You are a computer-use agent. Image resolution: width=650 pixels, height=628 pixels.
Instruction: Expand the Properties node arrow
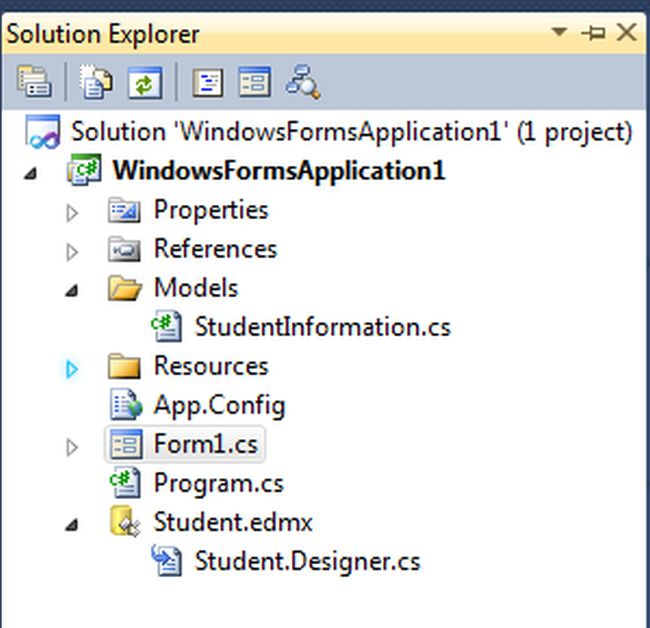click(x=71, y=212)
